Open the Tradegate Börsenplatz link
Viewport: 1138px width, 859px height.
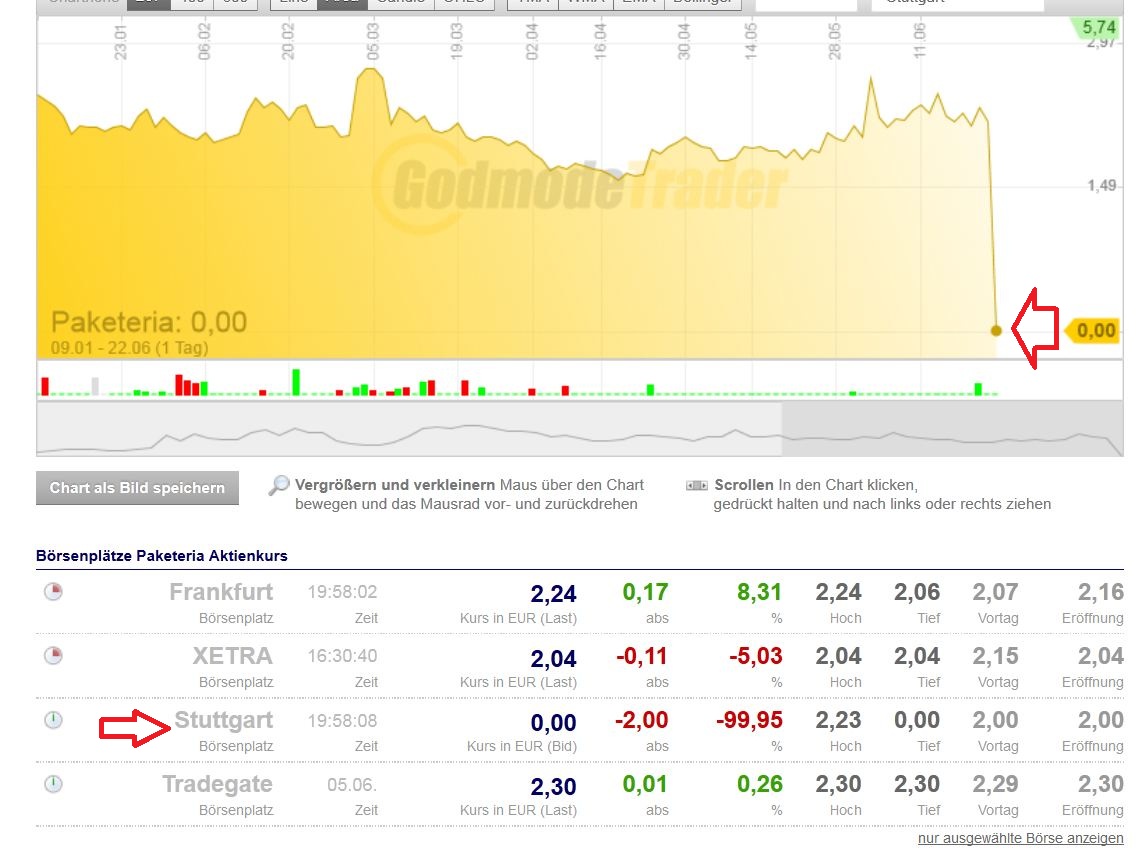pos(217,784)
